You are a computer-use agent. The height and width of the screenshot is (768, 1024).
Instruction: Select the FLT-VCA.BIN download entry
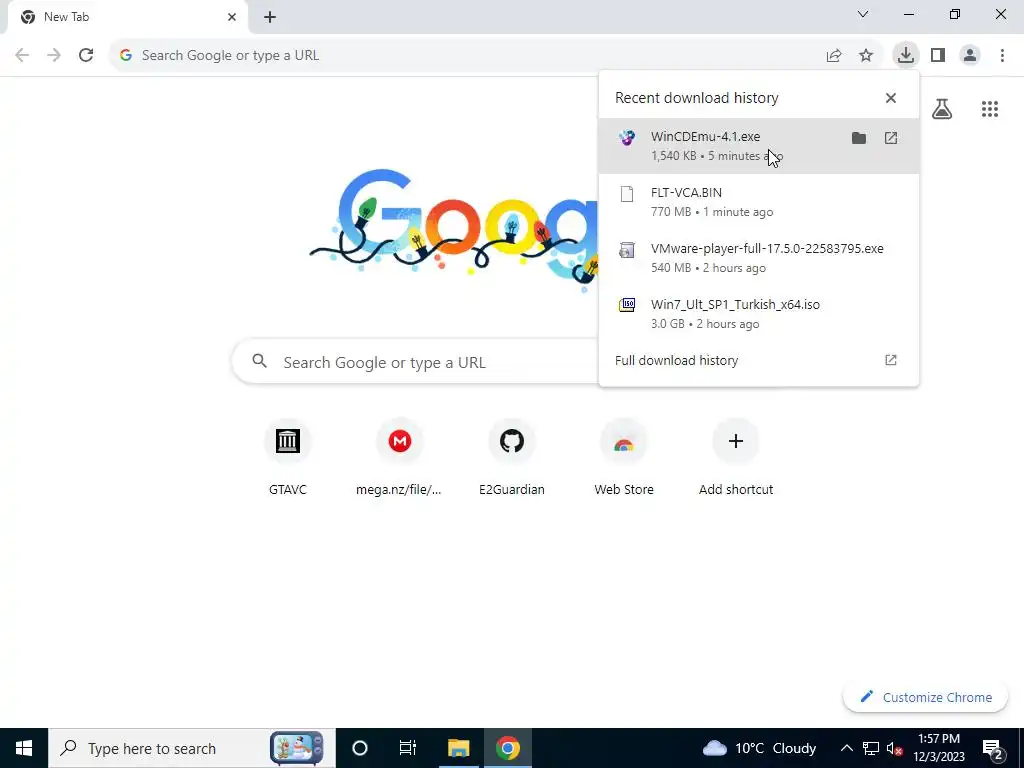point(759,202)
